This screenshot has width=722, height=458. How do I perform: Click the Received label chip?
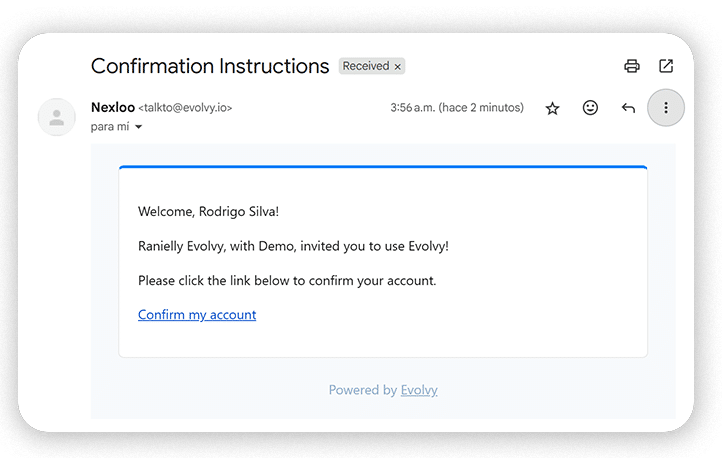coord(365,67)
